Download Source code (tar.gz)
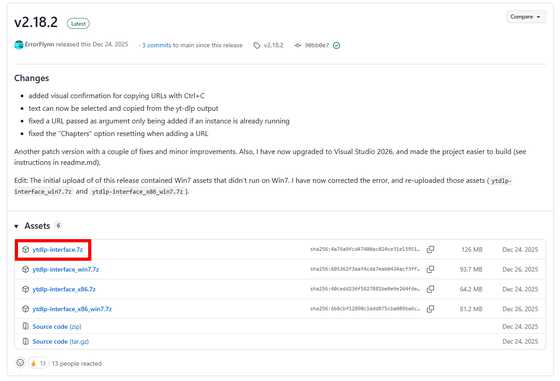Image resolution: width=560 pixels, height=381 pixels. [x=60, y=341]
